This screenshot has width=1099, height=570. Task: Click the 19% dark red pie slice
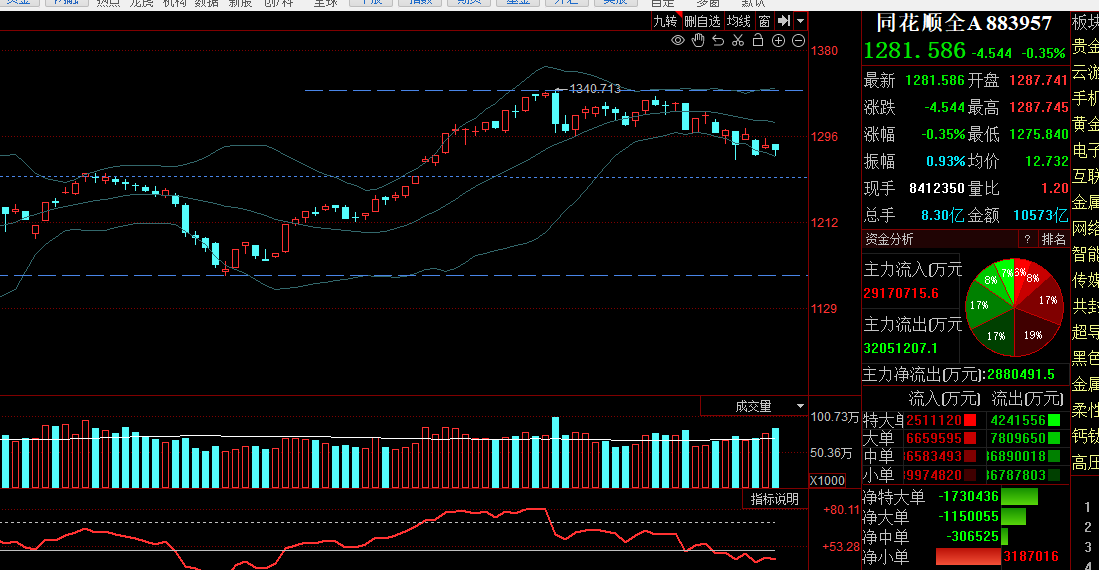tap(1032, 335)
